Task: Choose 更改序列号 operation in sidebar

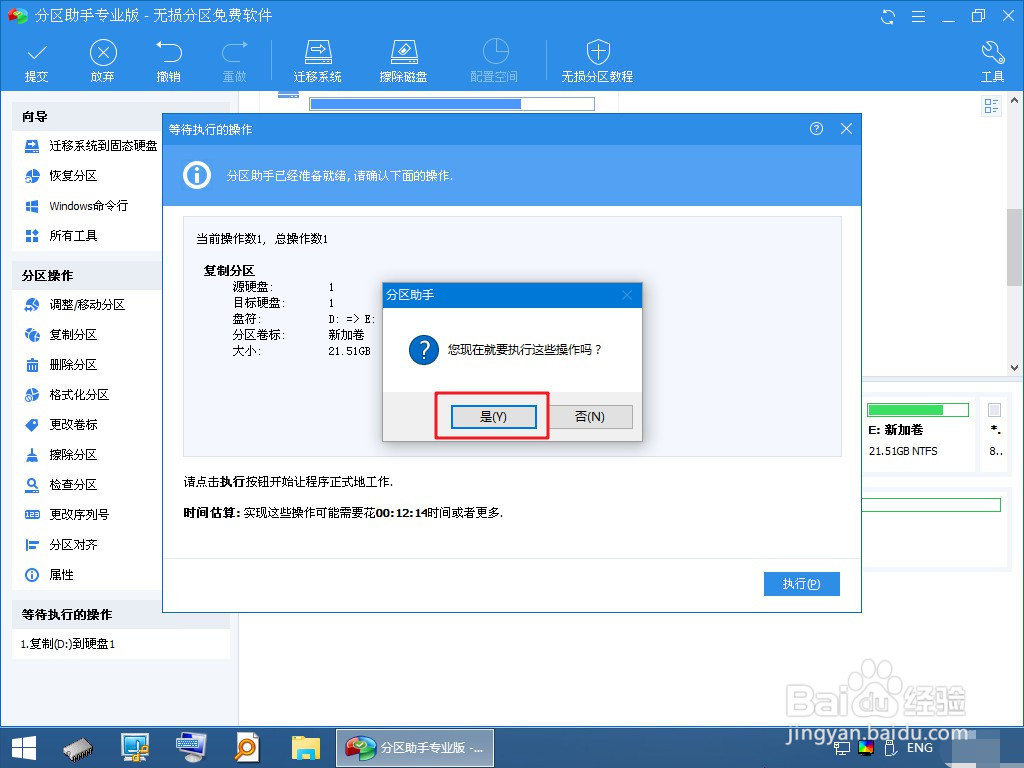Action: (x=67, y=515)
